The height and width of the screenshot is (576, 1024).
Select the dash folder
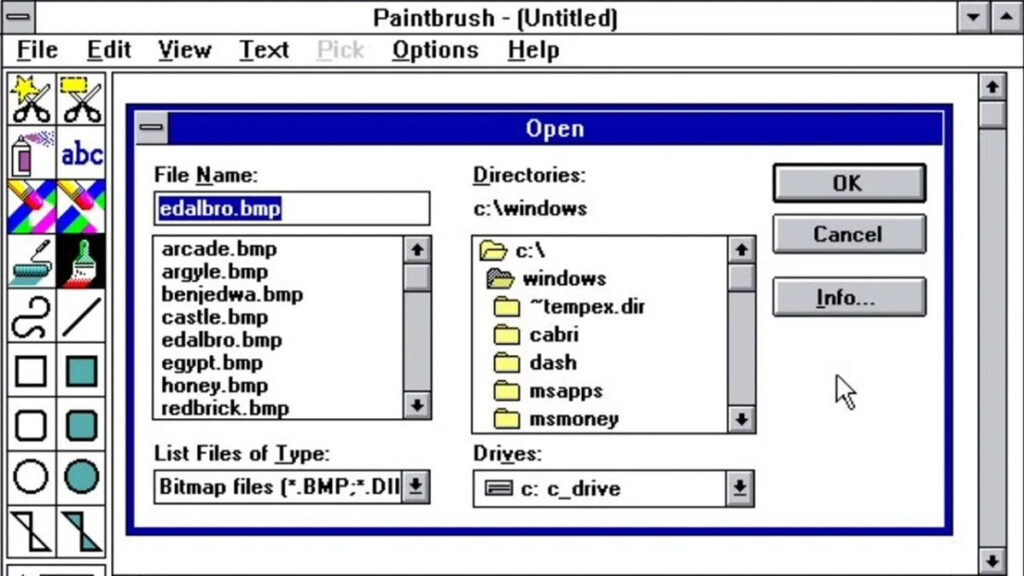click(535, 362)
